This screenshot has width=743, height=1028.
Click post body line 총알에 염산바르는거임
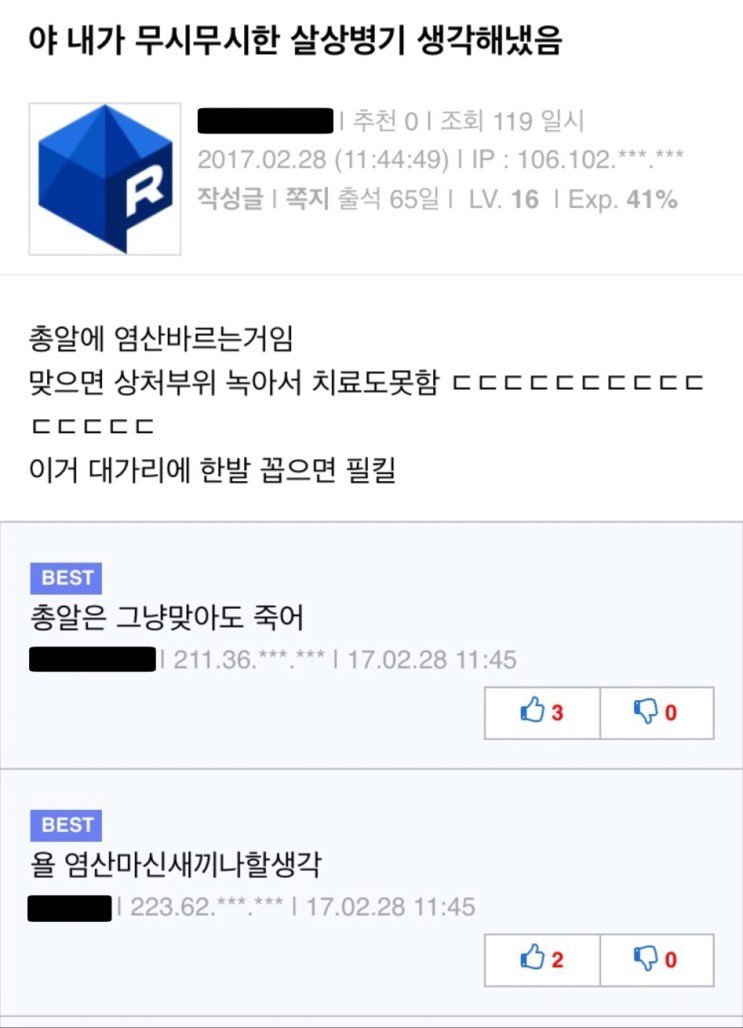[161, 338]
